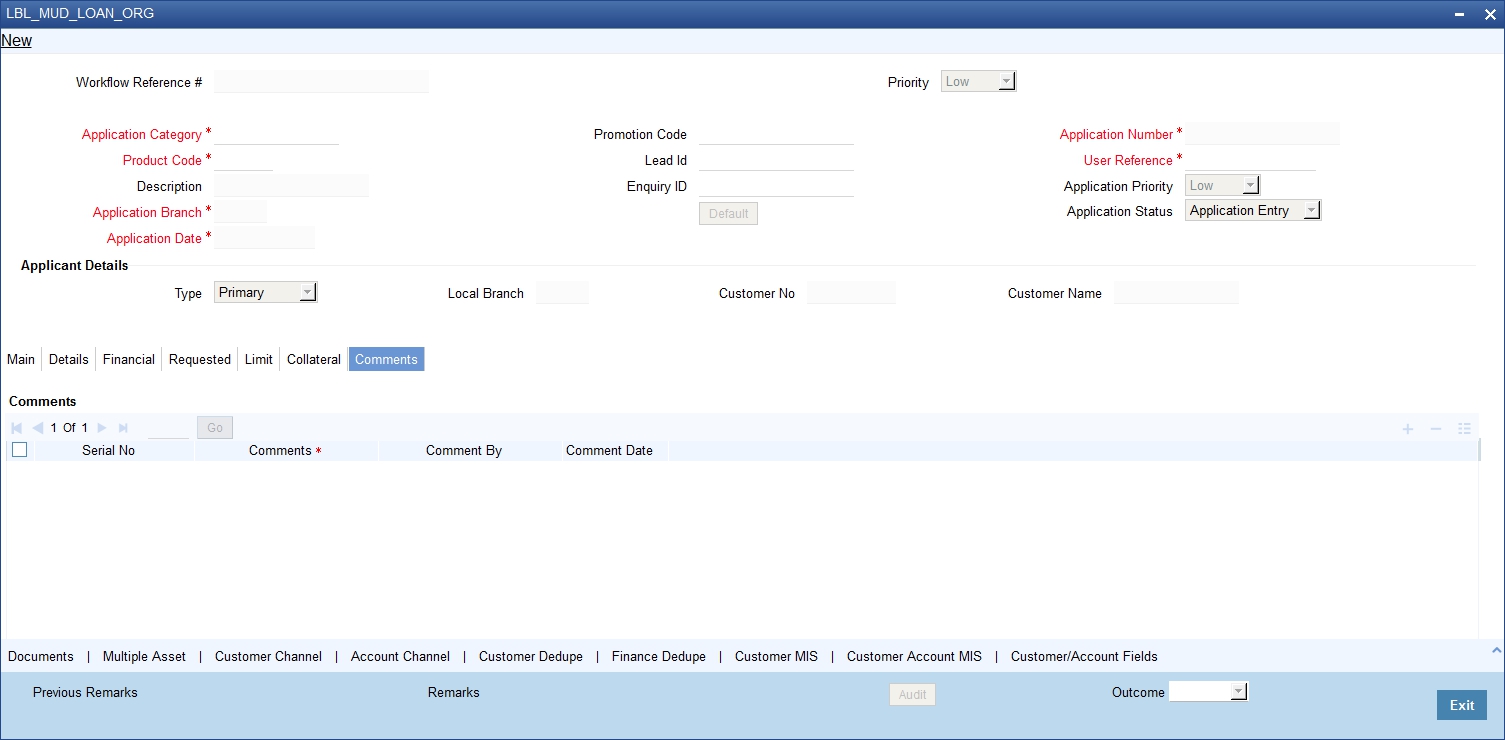Screen dimensions: 1505x740
Task: Add a new row to Comments grid
Action: [1407, 428]
